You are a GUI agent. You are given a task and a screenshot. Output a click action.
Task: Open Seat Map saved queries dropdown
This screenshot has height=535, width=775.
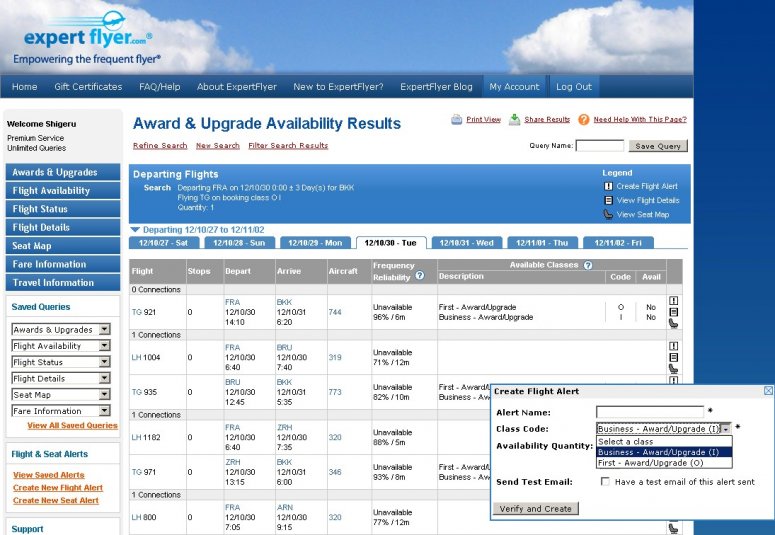click(104, 395)
